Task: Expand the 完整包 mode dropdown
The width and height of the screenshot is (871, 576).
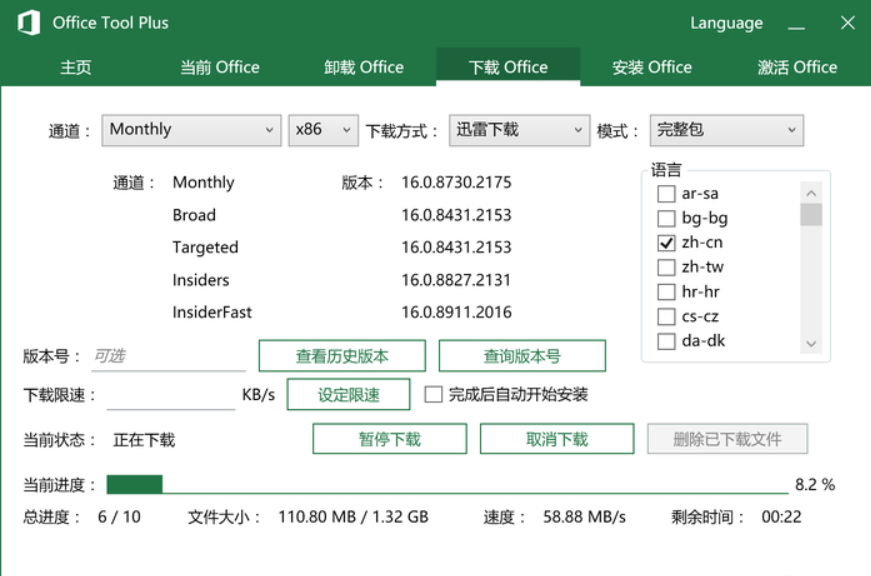Action: [x=726, y=130]
